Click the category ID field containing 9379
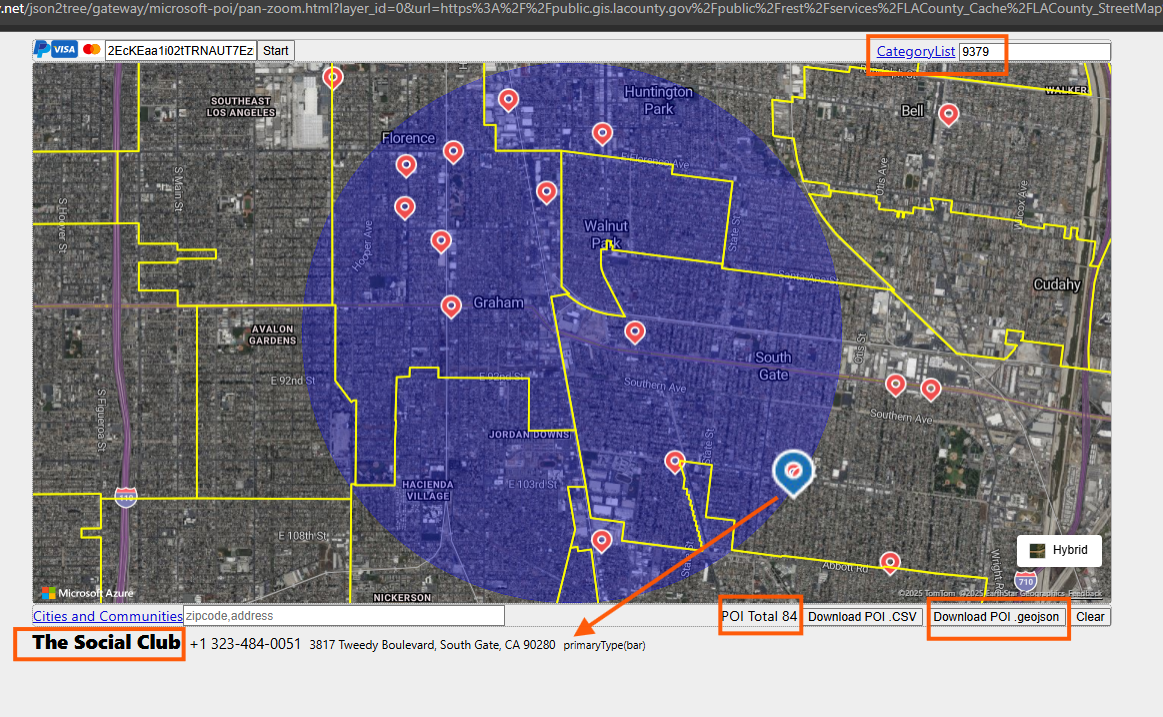The height and width of the screenshot is (717, 1163). pos(1034,51)
